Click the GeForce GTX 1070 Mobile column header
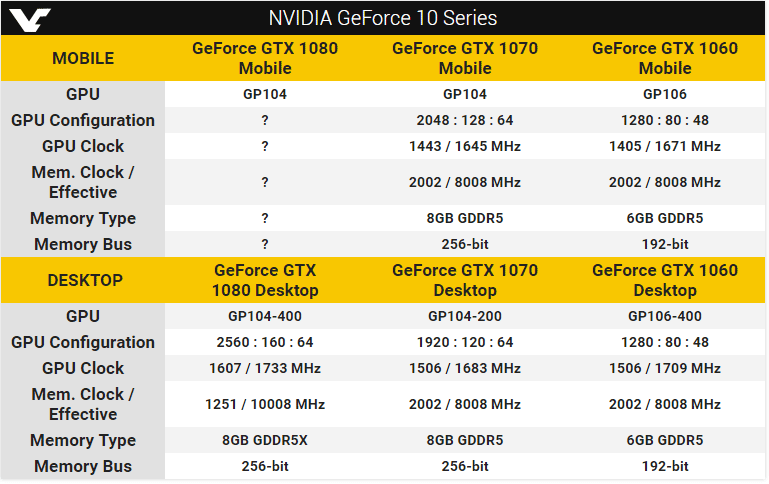769x484 pixels. click(465, 58)
